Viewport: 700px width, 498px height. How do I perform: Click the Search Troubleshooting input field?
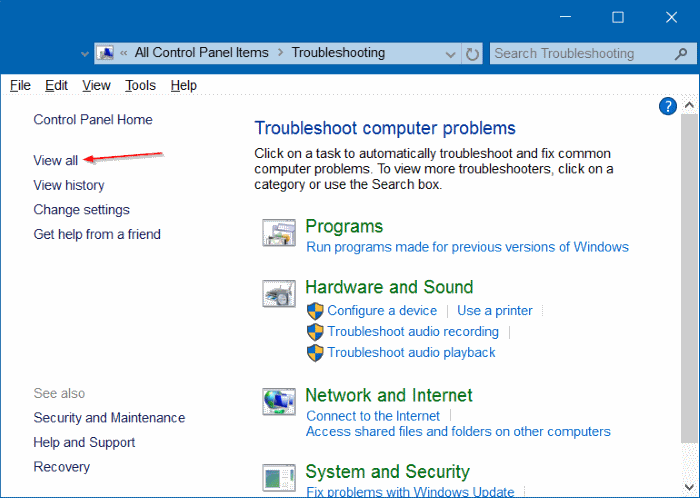click(x=593, y=54)
